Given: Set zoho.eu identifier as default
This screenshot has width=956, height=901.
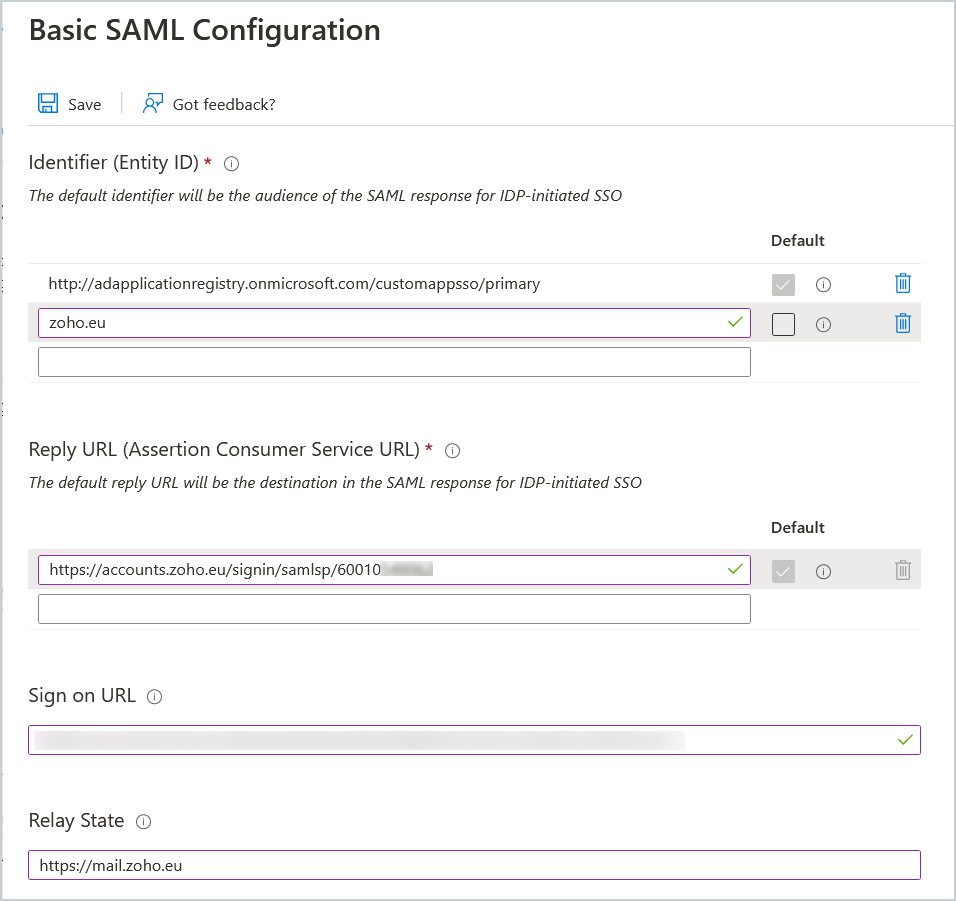Looking at the screenshot, I should click(x=783, y=324).
